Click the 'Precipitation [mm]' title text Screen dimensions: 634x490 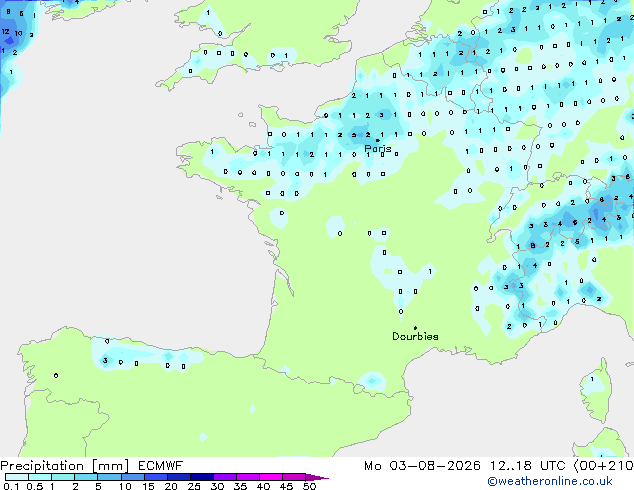coord(65,466)
